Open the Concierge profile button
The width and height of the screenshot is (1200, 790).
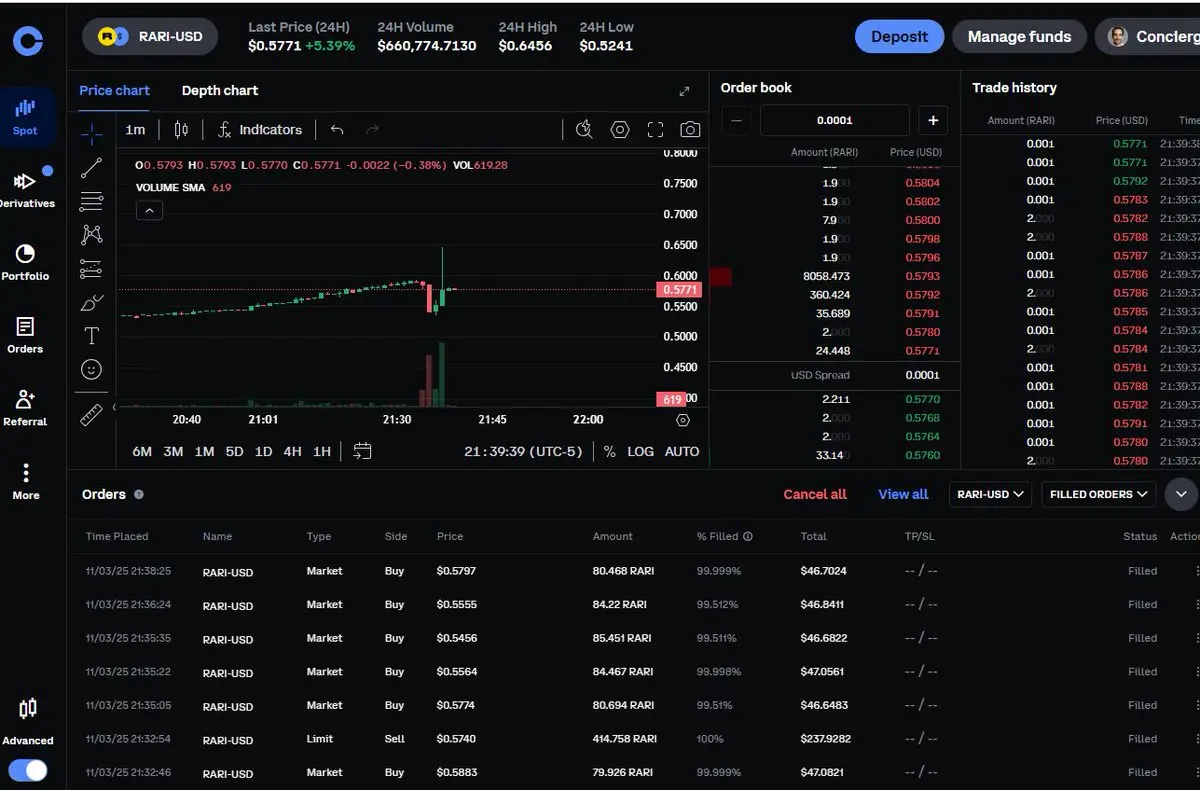tap(1150, 37)
